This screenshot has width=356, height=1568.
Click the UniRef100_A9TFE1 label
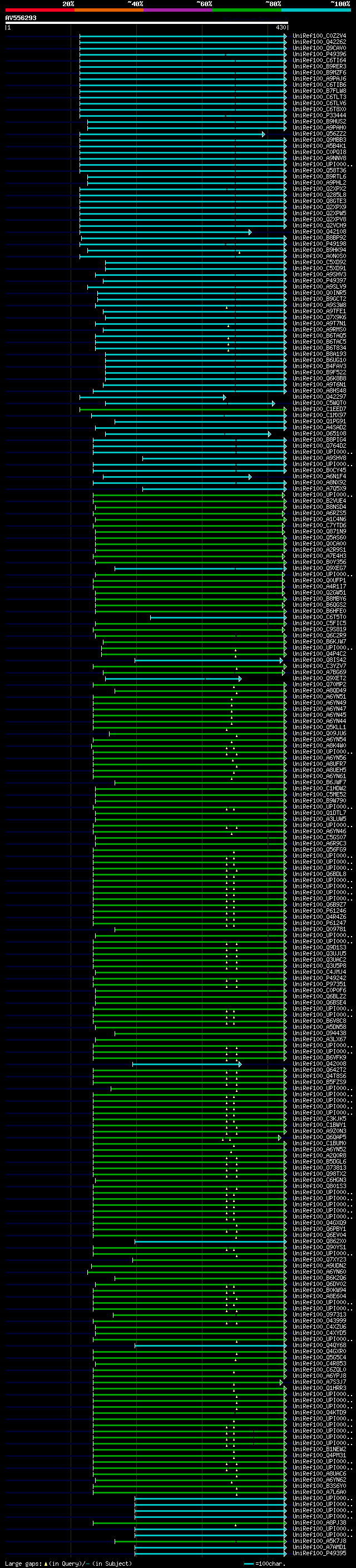point(319,311)
